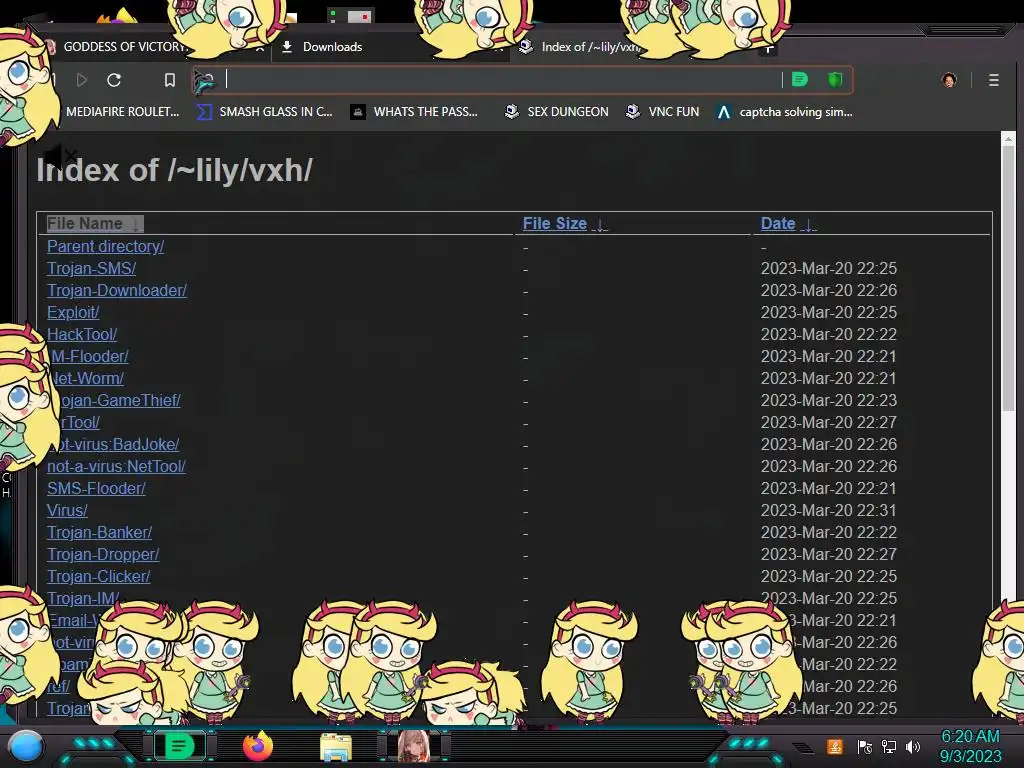Reload the page with the refresh icon
The width and height of the screenshot is (1024, 768).
114,80
